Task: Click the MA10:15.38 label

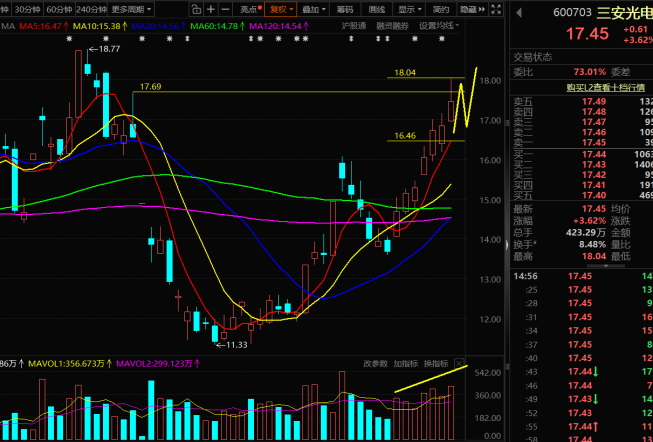Action: pos(100,26)
